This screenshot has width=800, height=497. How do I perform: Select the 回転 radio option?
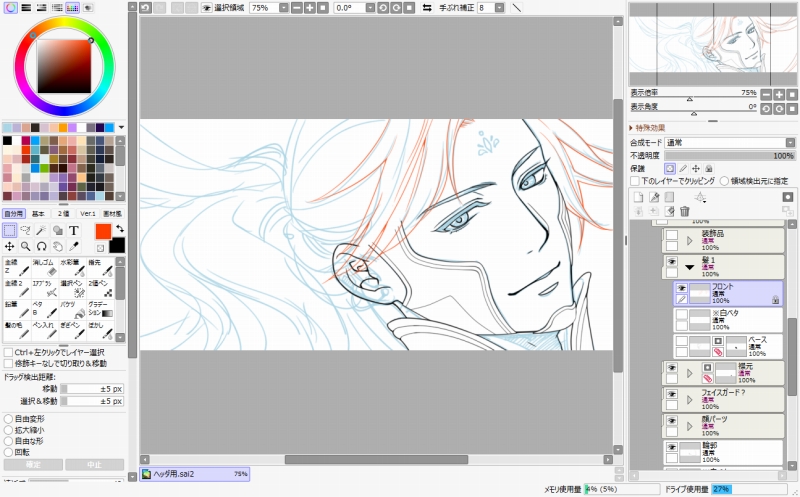(x=8, y=452)
